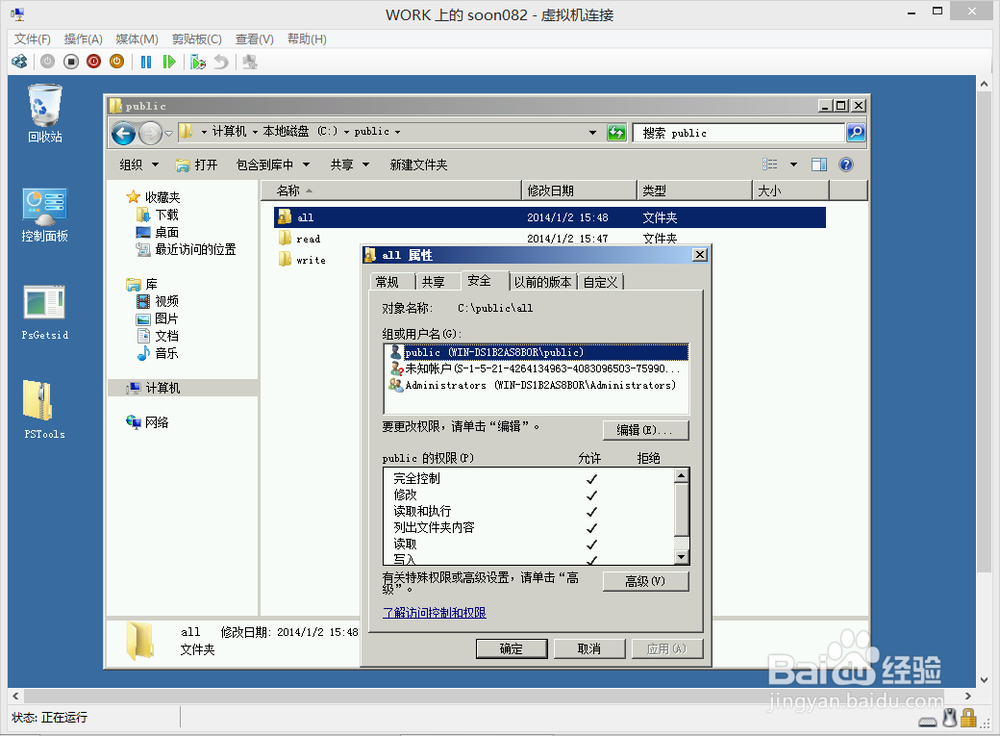This screenshot has width=1000, height=736.
Task: Switch to the 共享 tab in properties
Action: tap(438, 282)
